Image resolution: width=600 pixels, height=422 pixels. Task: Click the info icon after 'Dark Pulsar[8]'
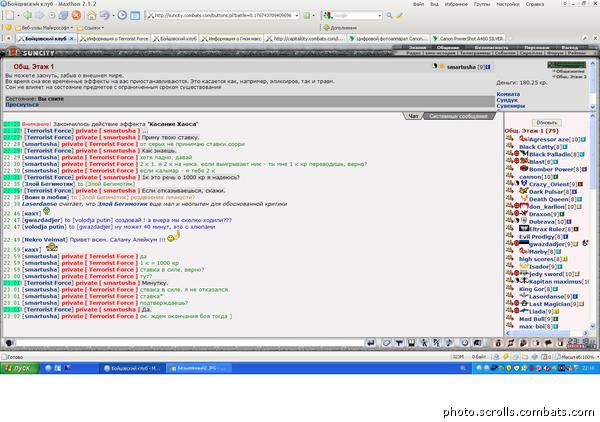[574, 192]
